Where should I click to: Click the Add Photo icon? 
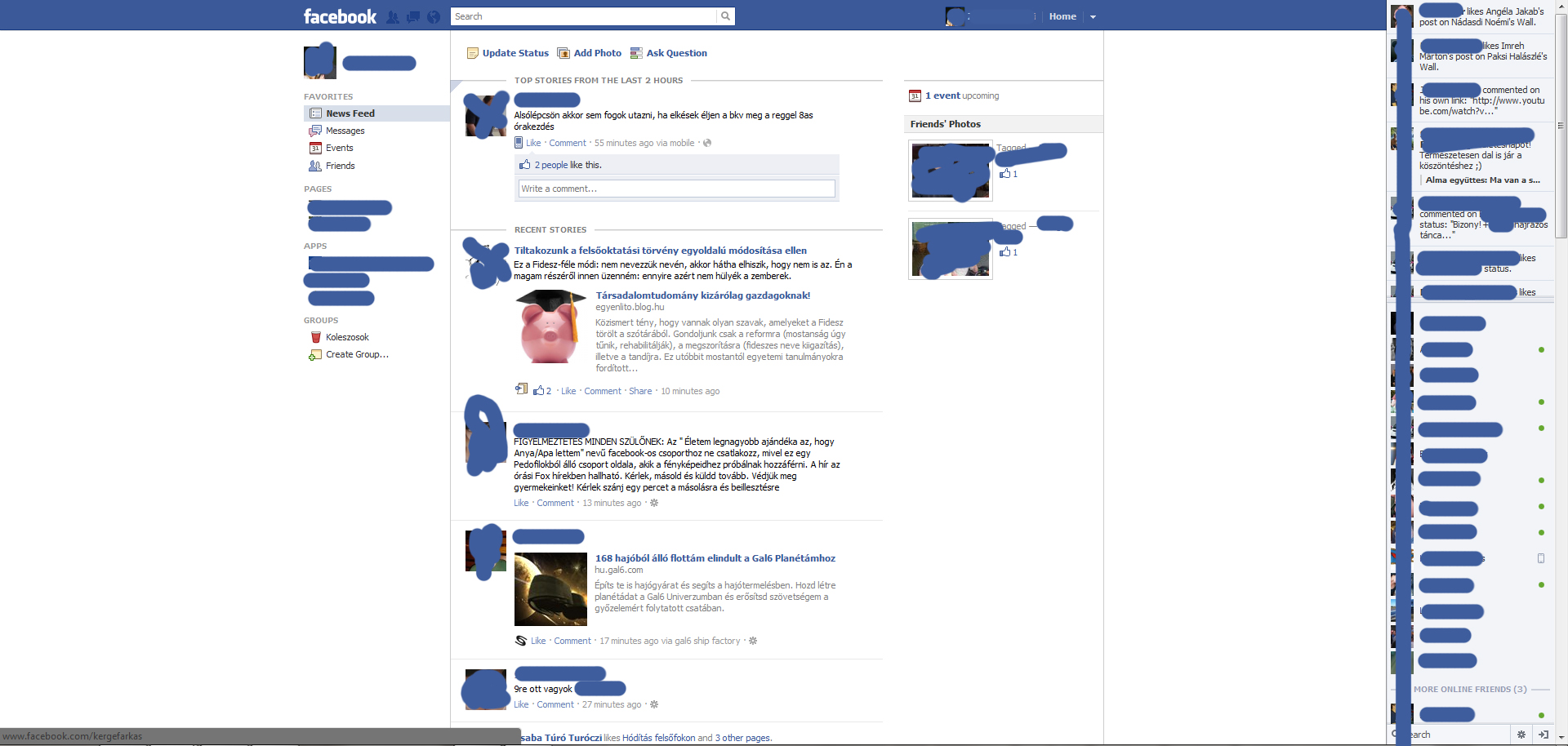point(563,53)
